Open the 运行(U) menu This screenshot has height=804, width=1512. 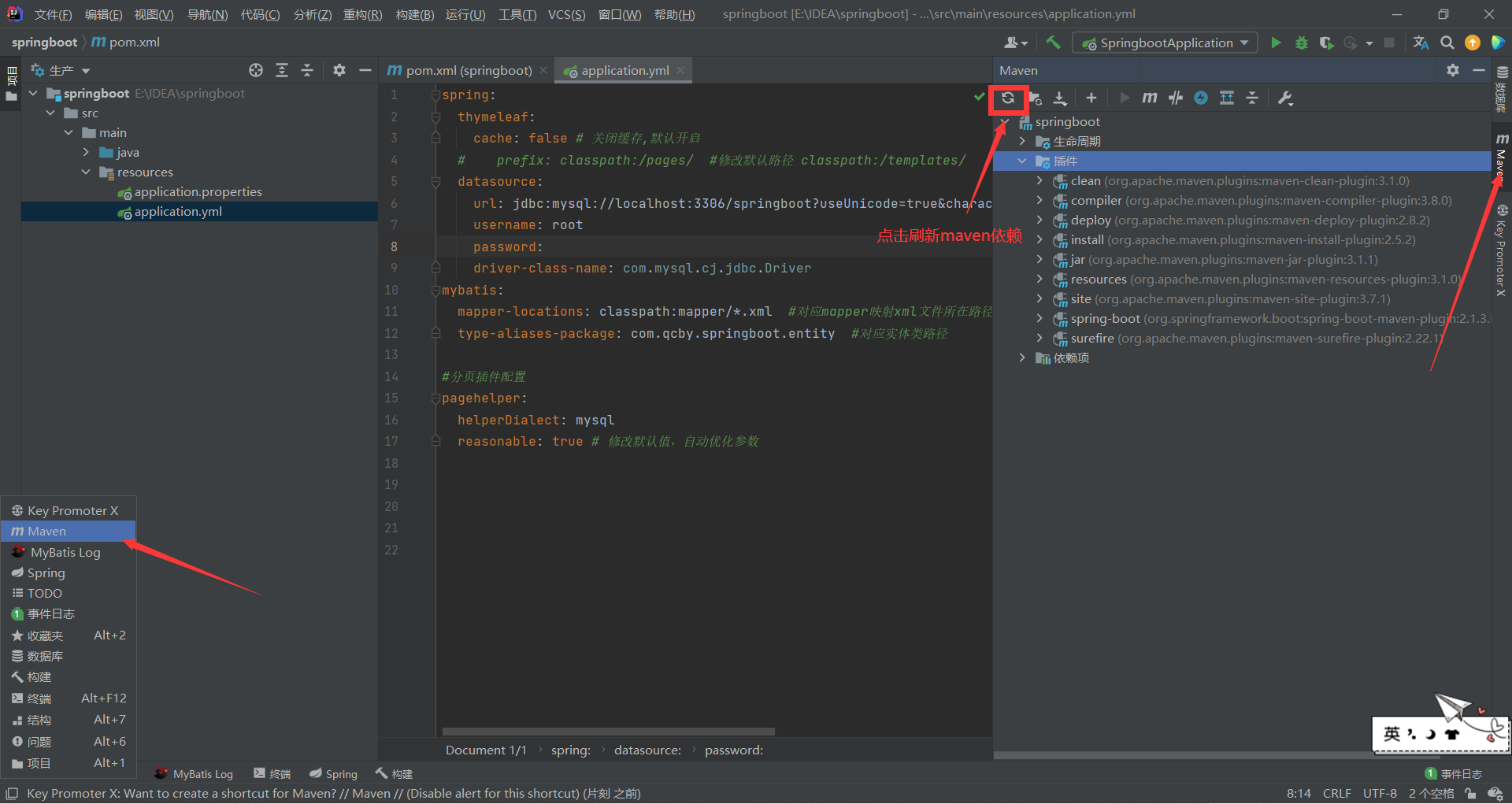(x=465, y=14)
